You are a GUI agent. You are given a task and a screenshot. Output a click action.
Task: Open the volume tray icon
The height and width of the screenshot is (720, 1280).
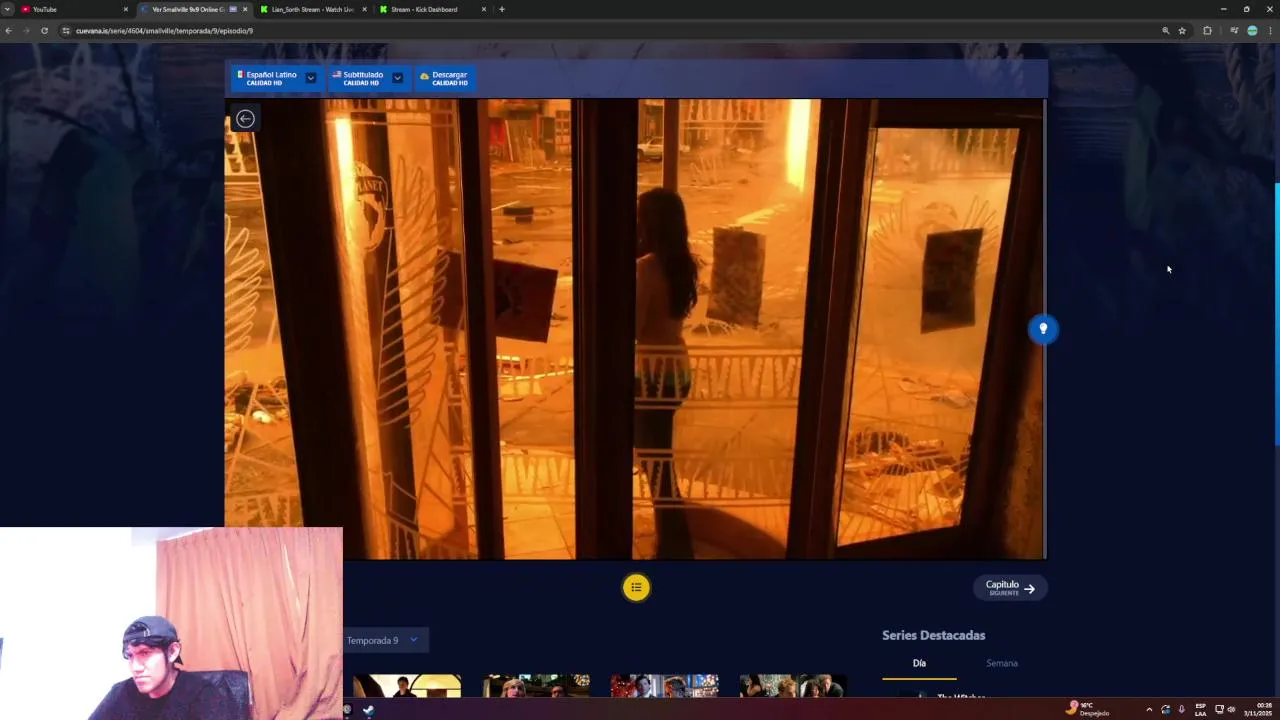tap(1231, 710)
